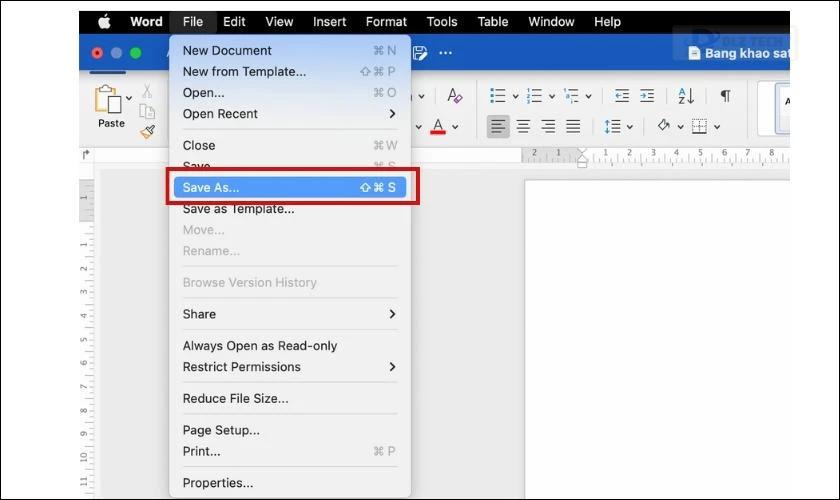
Task: Click the green zoom window button
Action: [x=136, y=53]
